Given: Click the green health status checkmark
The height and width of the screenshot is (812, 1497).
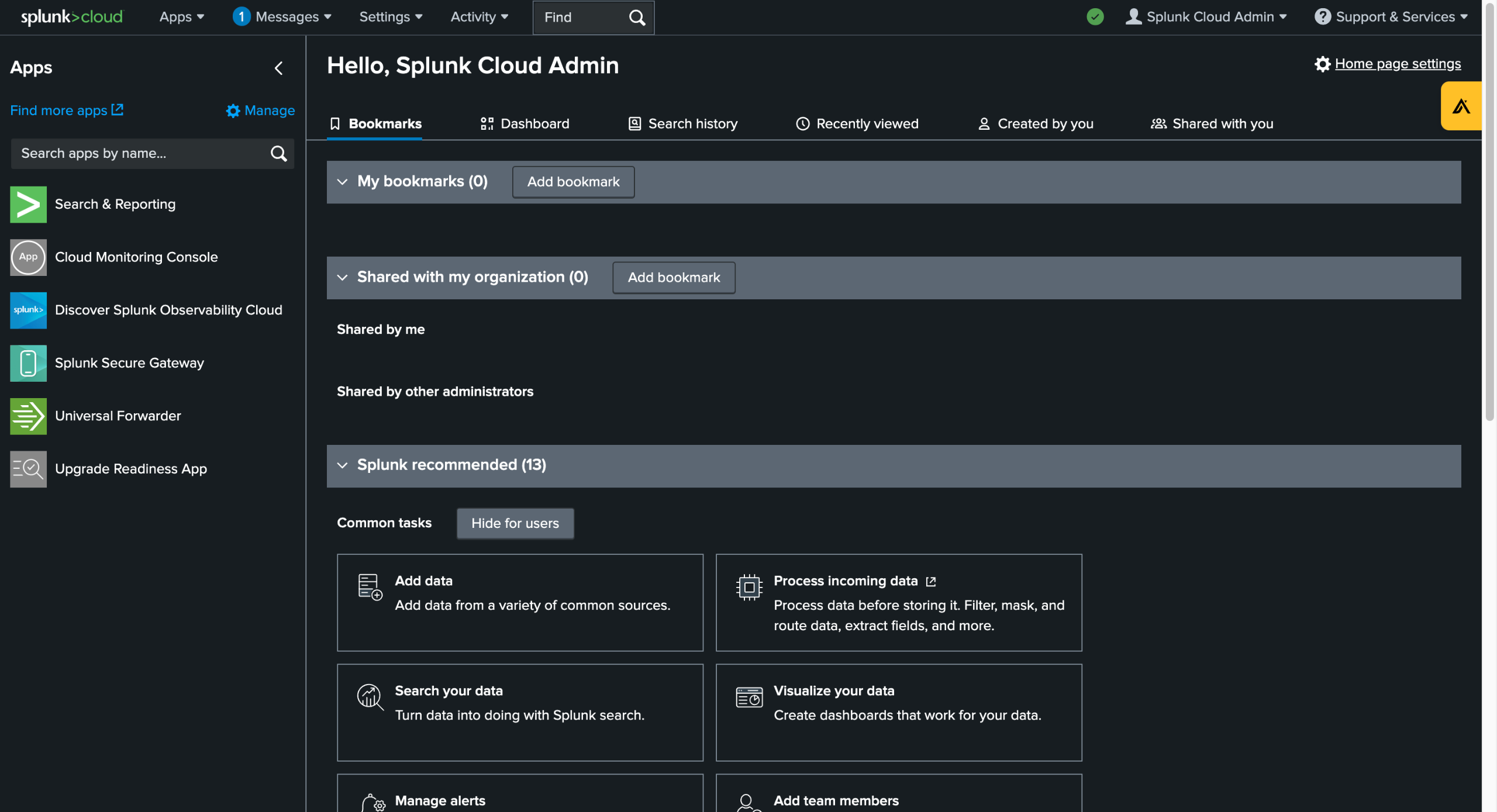Looking at the screenshot, I should [x=1095, y=17].
